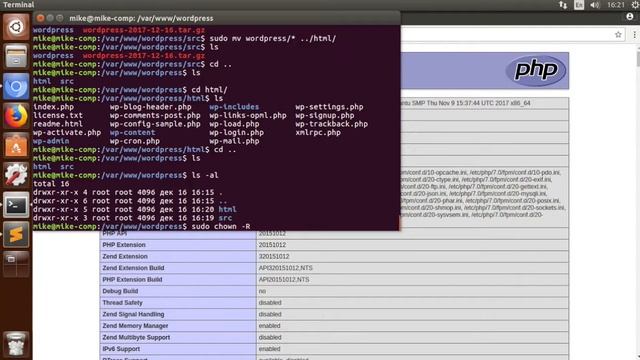Open the En keyboard layout indicator

pos(579,5)
